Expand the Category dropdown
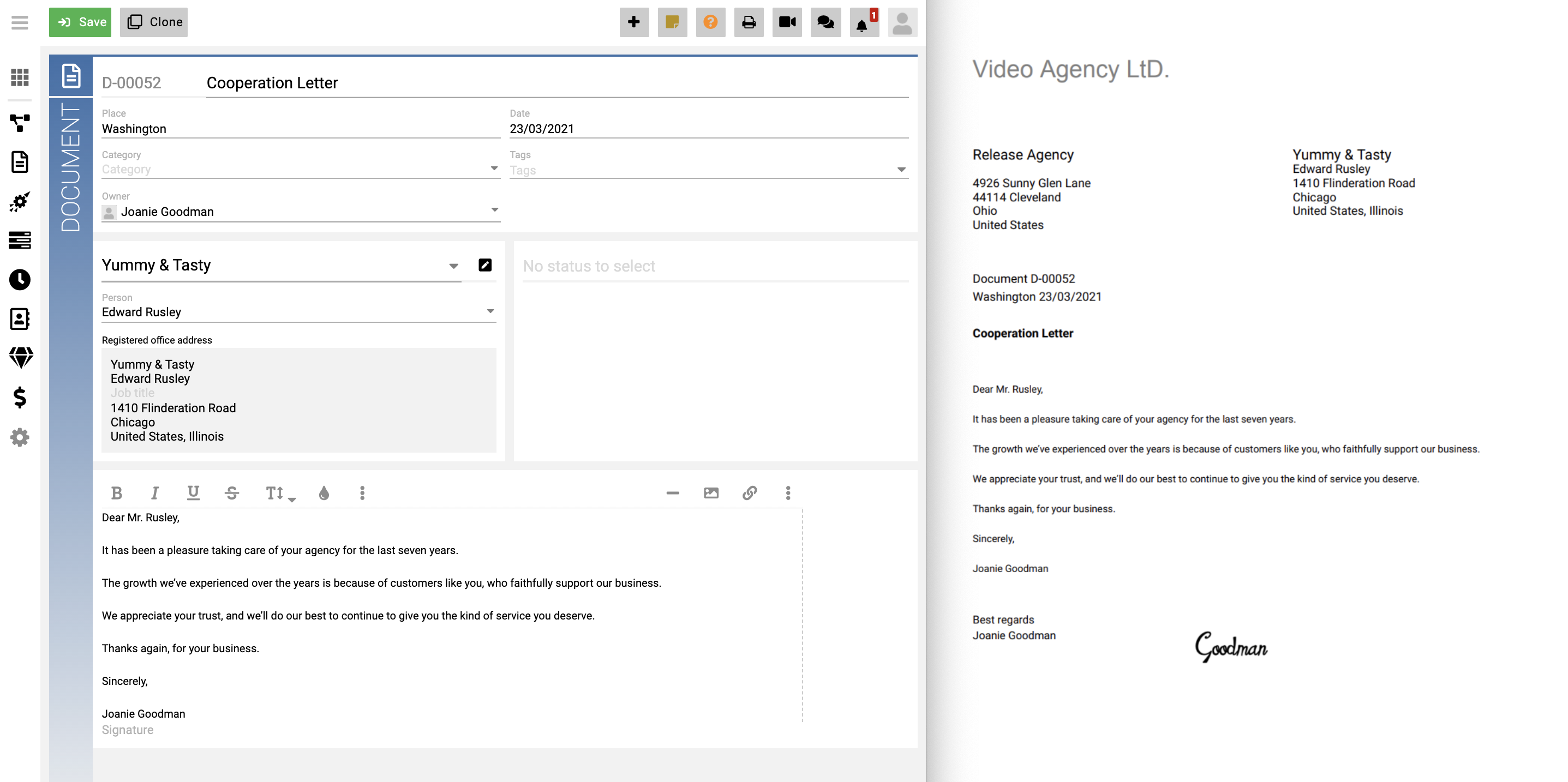The height and width of the screenshot is (782, 1568). tap(494, 168)
